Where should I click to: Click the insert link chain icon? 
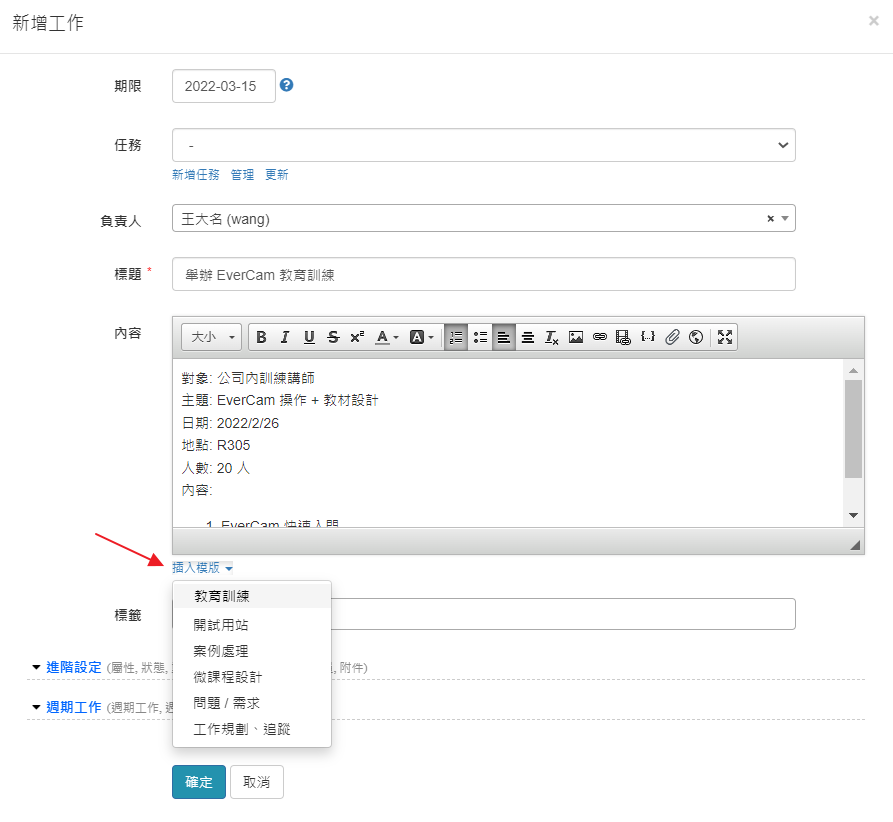coord(600,337)
